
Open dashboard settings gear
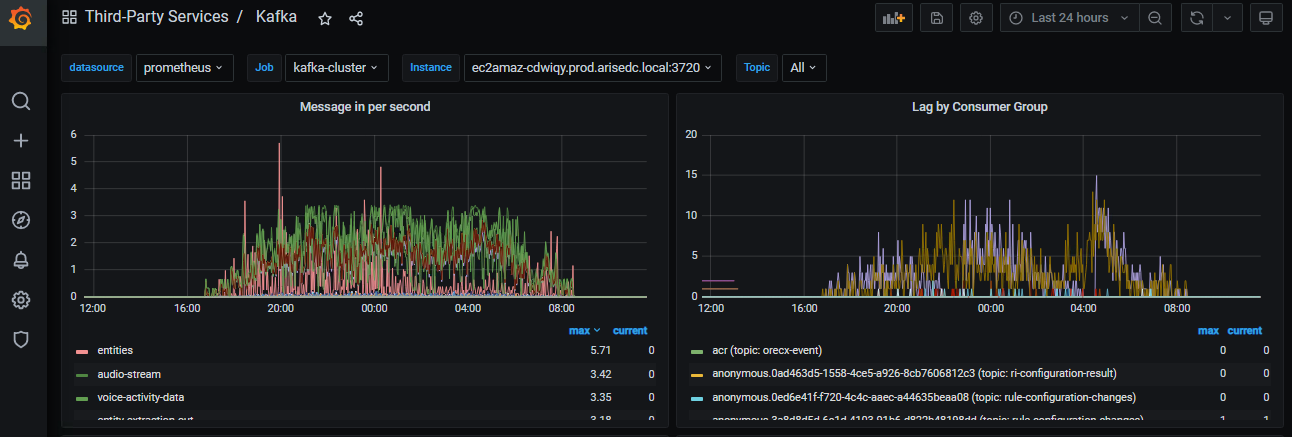pyautogui.click(x=976, y=18)
